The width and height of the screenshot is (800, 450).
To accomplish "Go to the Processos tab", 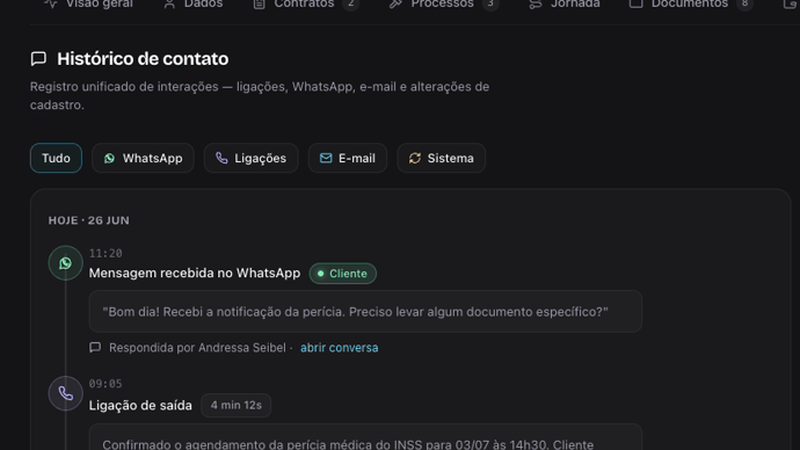I will (x=443, y=4).
